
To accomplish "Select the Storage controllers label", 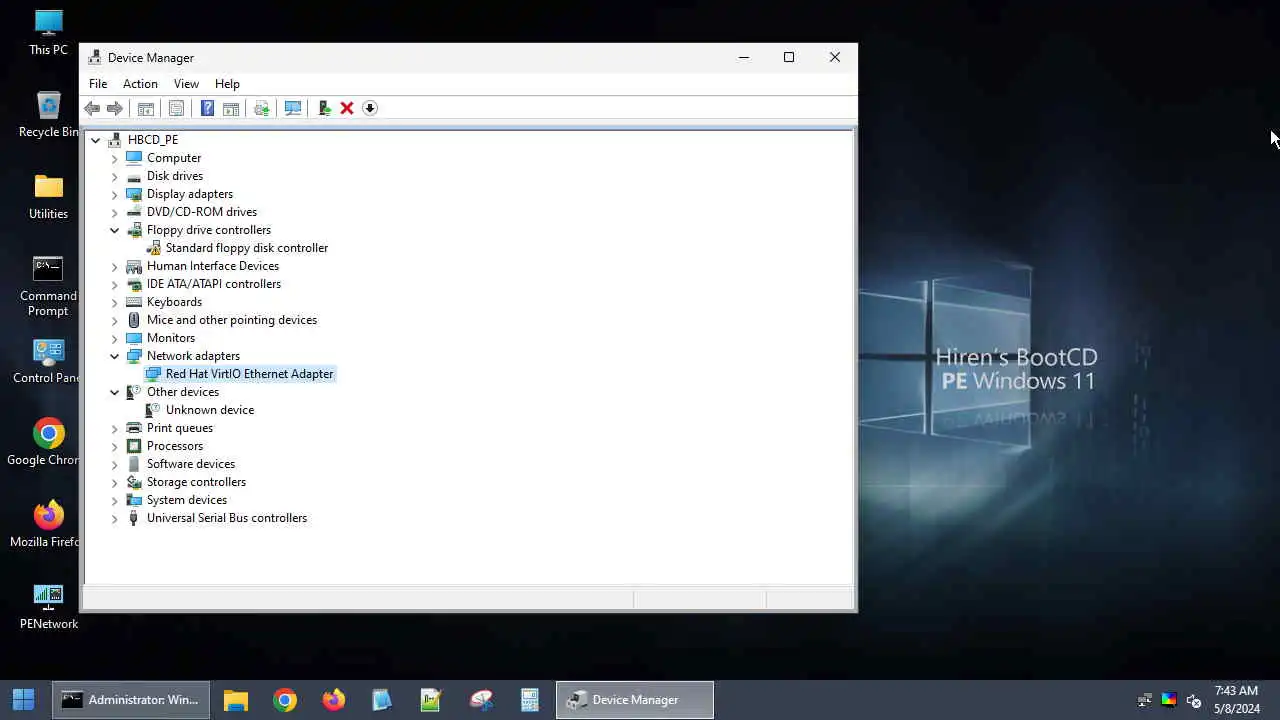I will pos(196,482).
